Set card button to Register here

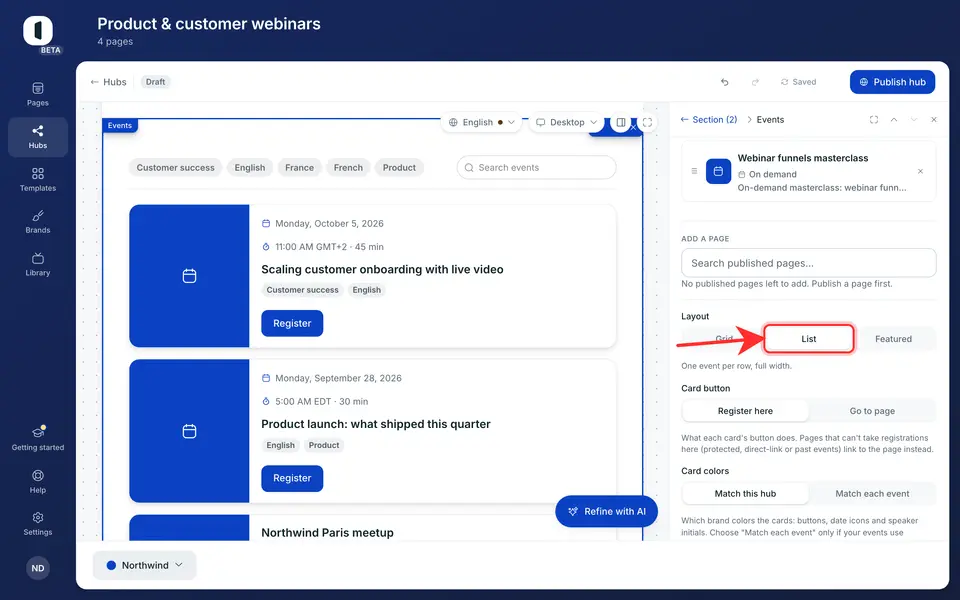(745, 411)
